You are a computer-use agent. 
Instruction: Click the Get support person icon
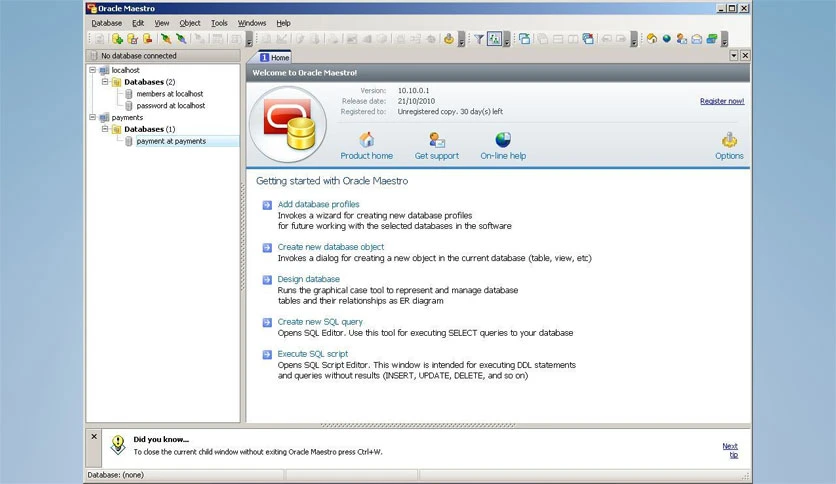[437, 140]
